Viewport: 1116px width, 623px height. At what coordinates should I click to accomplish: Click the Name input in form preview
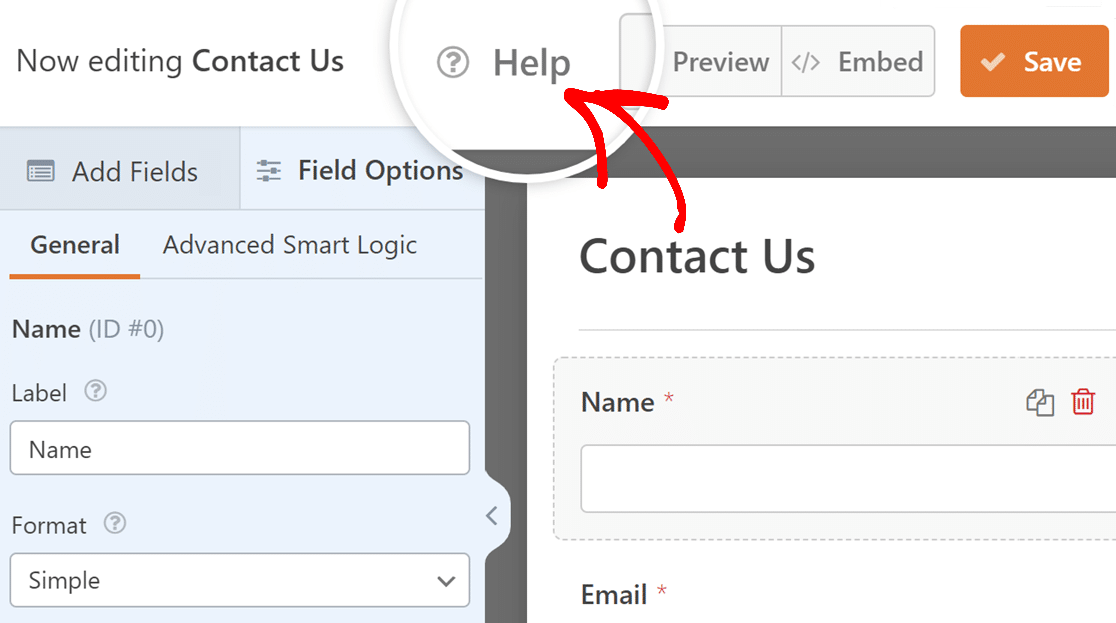[x=847, y=479]
